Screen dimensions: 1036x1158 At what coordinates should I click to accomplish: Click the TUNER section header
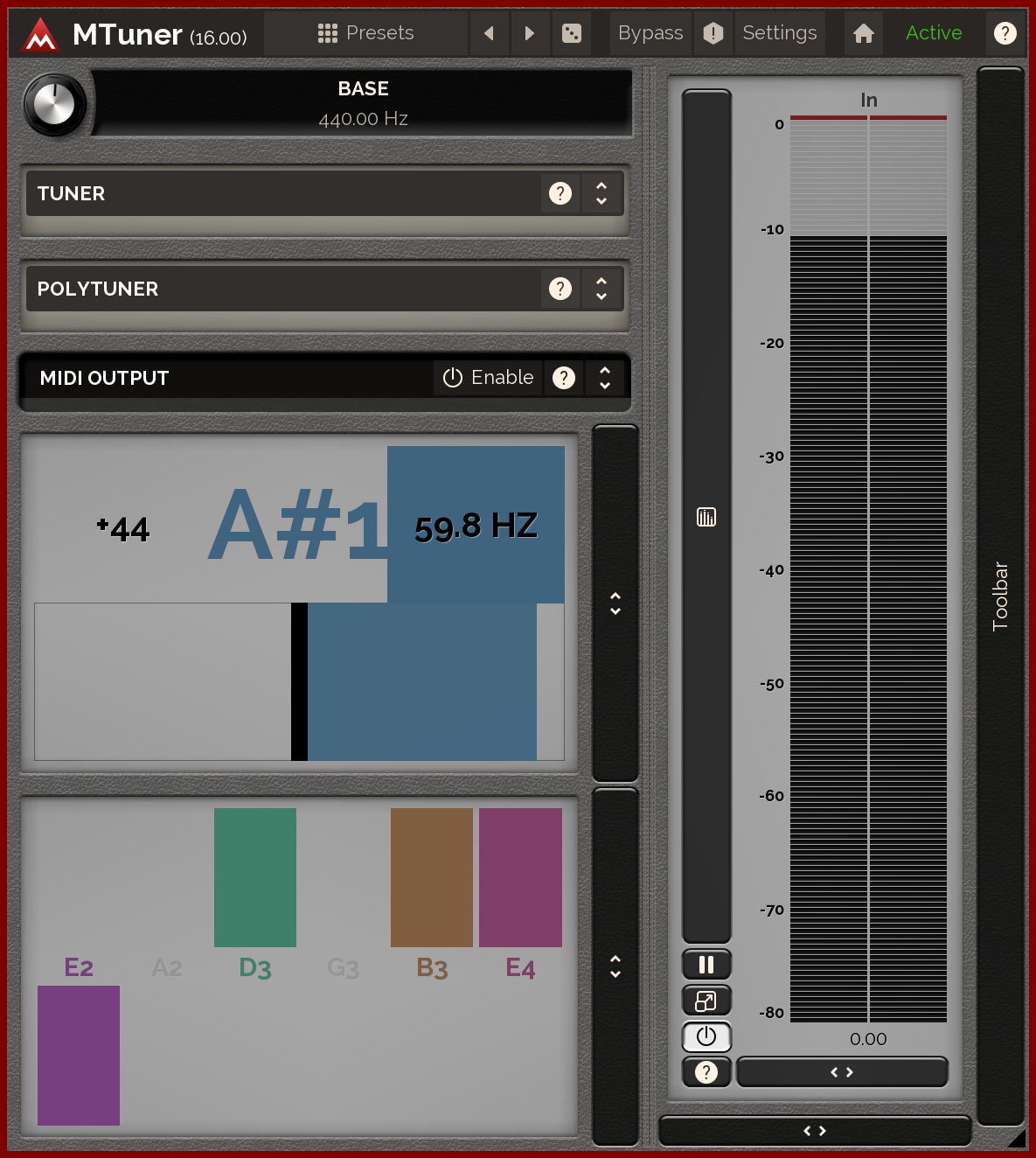(x=324, y=193)
